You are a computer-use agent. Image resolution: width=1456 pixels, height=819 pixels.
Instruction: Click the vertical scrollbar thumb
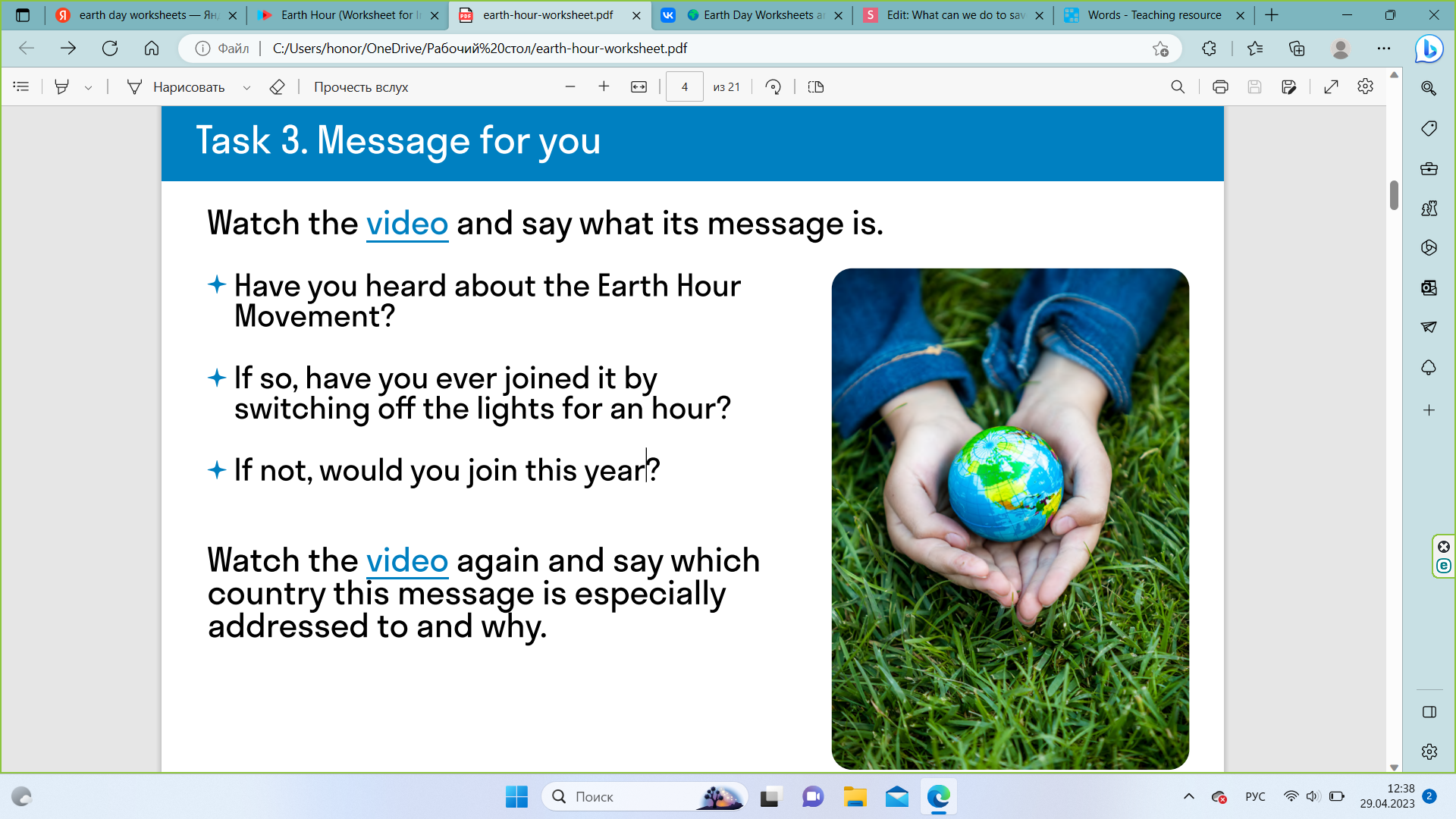tap(1394, 195)
